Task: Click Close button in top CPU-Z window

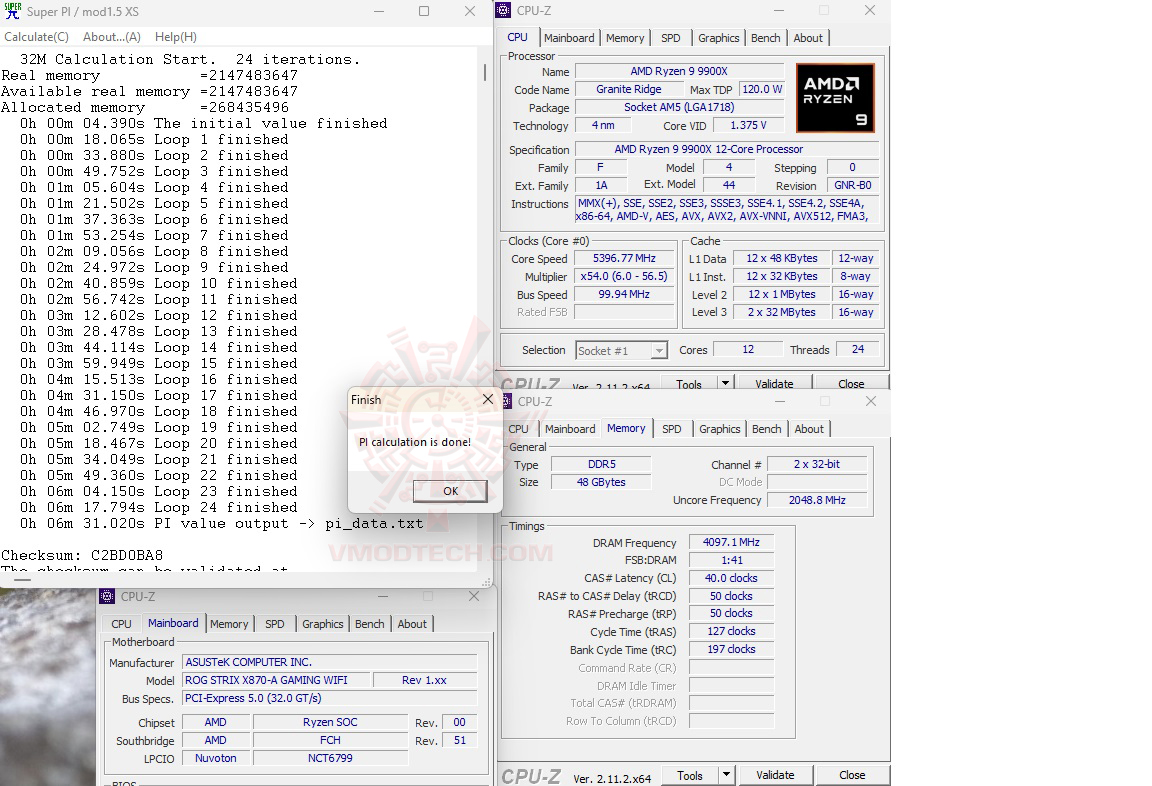Action: pyautogui.click(x=851, y=383)
